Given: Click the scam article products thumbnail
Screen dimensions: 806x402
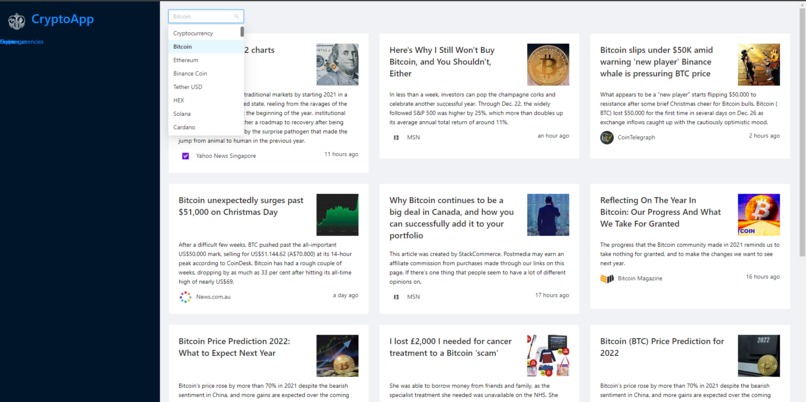Looking at the screenshot, I should click(x=548, y=356).
